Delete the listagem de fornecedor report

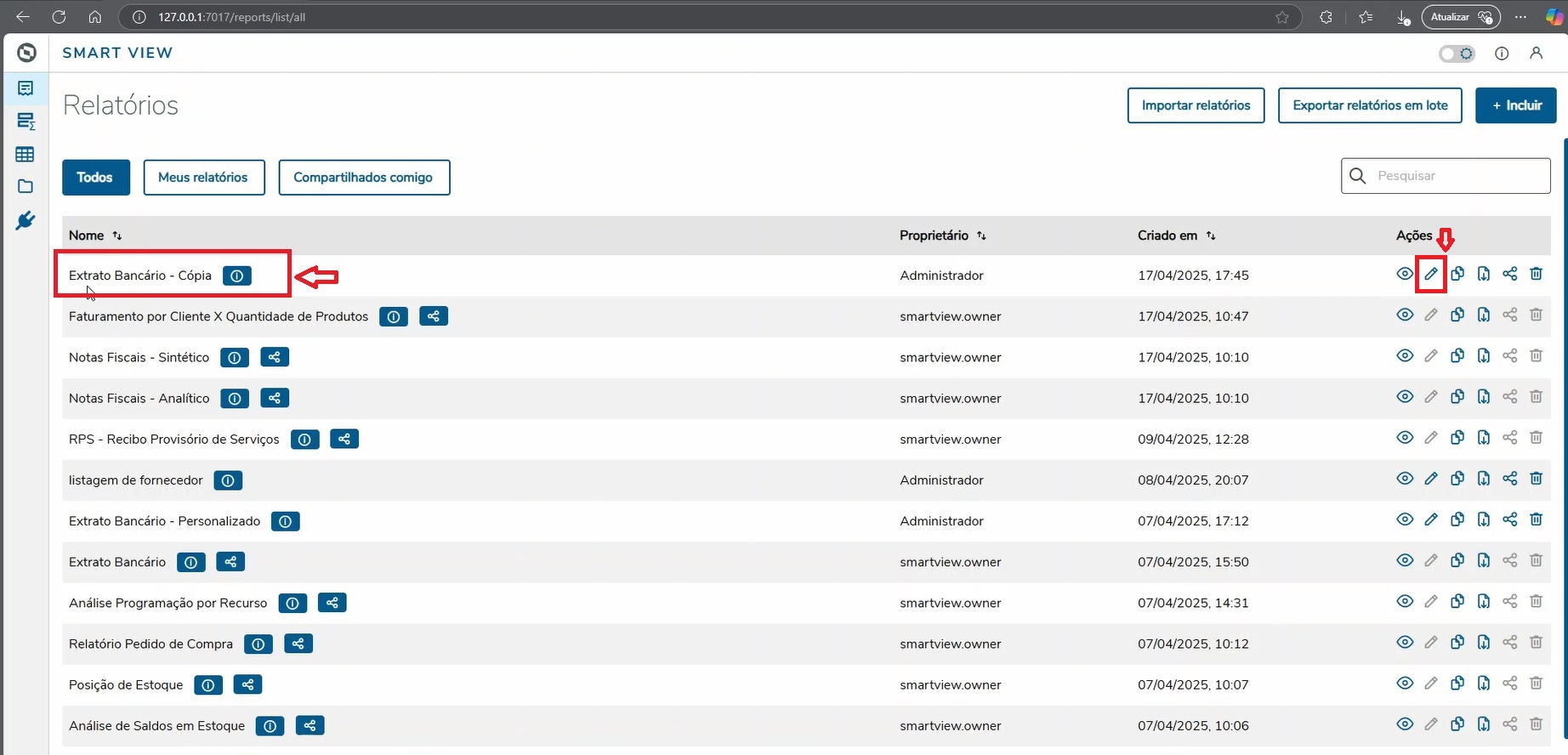[x=1536, y=479]
